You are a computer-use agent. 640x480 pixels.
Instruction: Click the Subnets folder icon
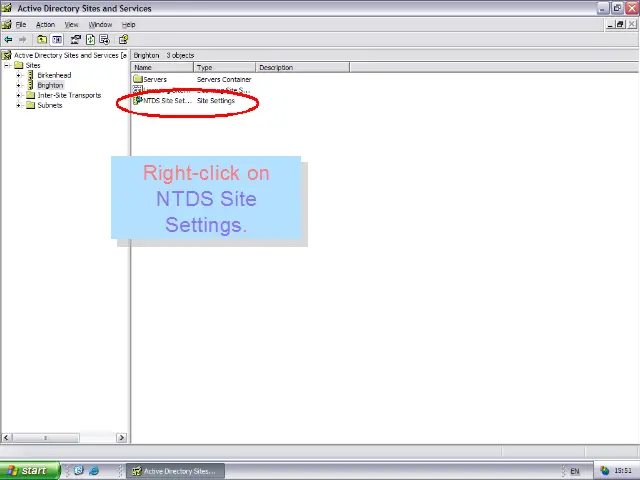click(31, 105)
